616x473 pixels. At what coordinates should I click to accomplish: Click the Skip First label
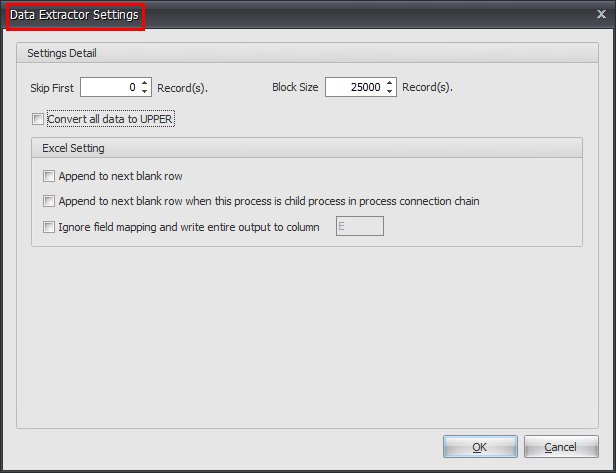click(51, 88)
